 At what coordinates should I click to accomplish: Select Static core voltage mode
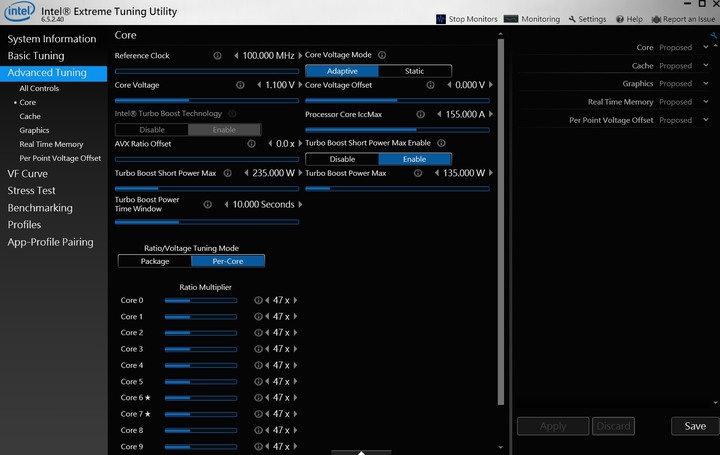click(x=415, y=71)
